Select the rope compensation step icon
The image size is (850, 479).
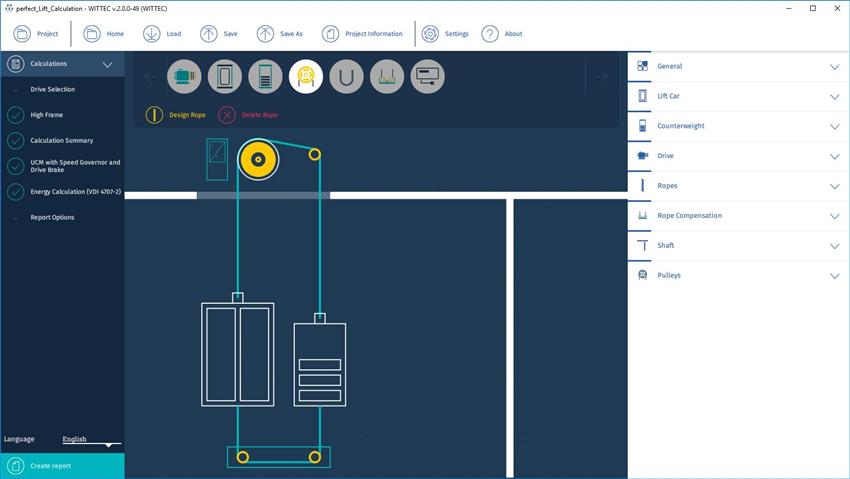click(387, 76)
